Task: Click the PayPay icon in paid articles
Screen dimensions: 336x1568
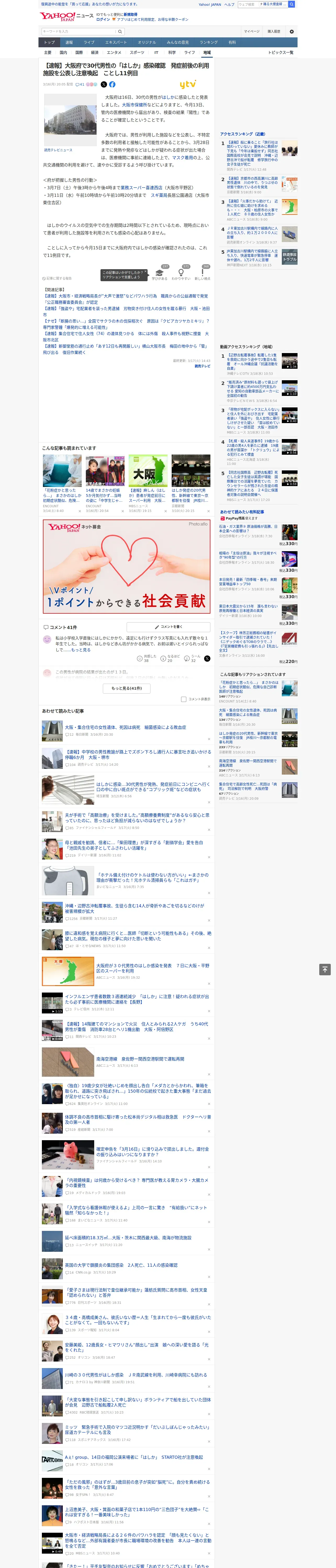Action: [x=223, y=518]
